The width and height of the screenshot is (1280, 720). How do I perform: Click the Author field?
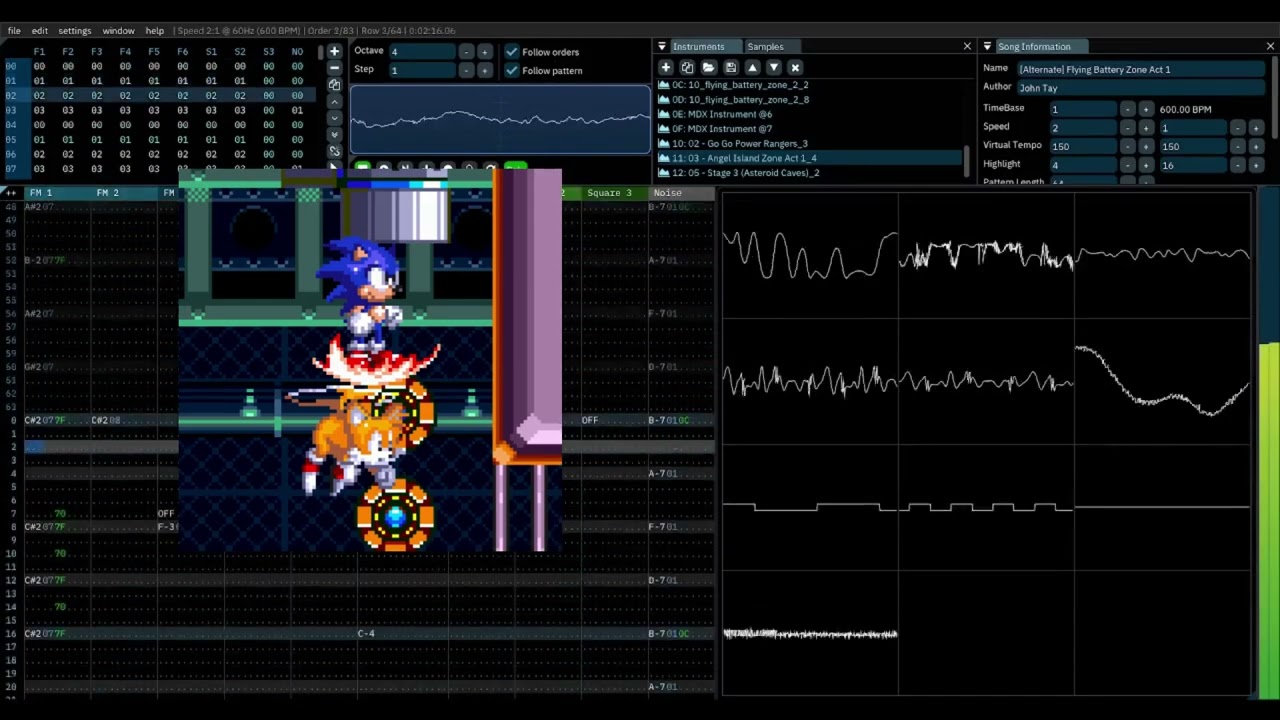click(1141, 88)
